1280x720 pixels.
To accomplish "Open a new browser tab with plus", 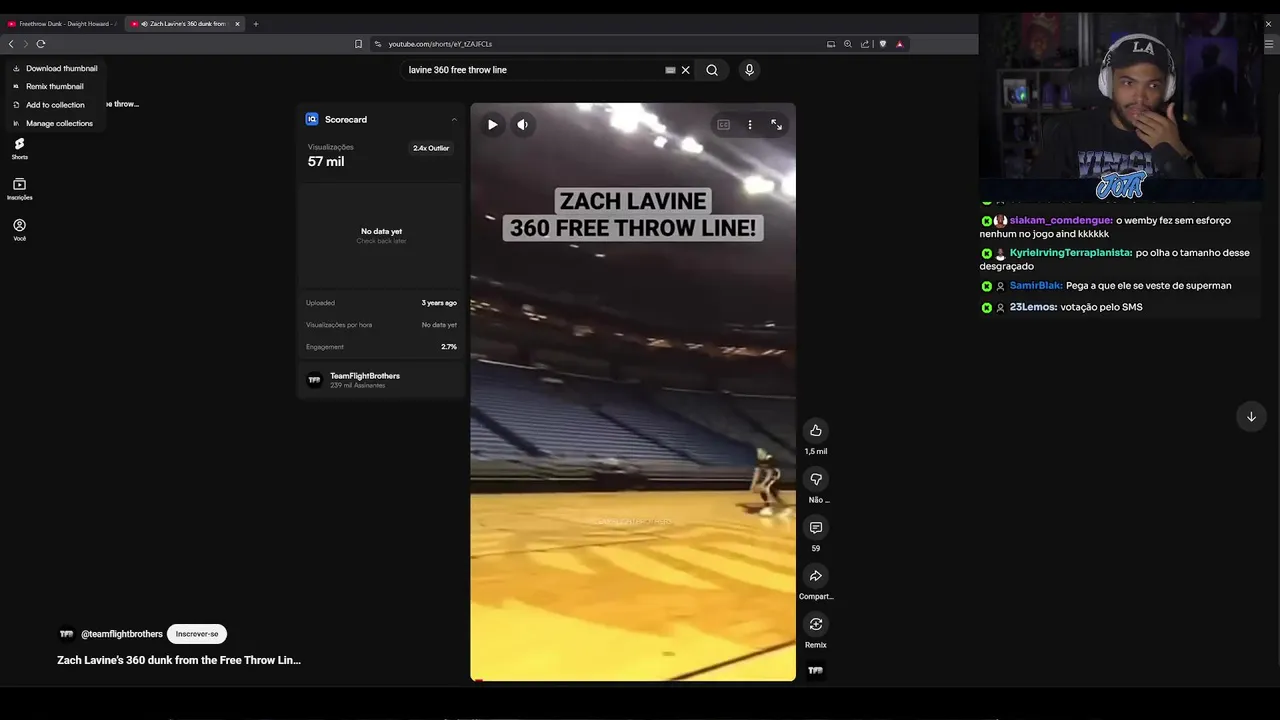I will pos(255,24).
